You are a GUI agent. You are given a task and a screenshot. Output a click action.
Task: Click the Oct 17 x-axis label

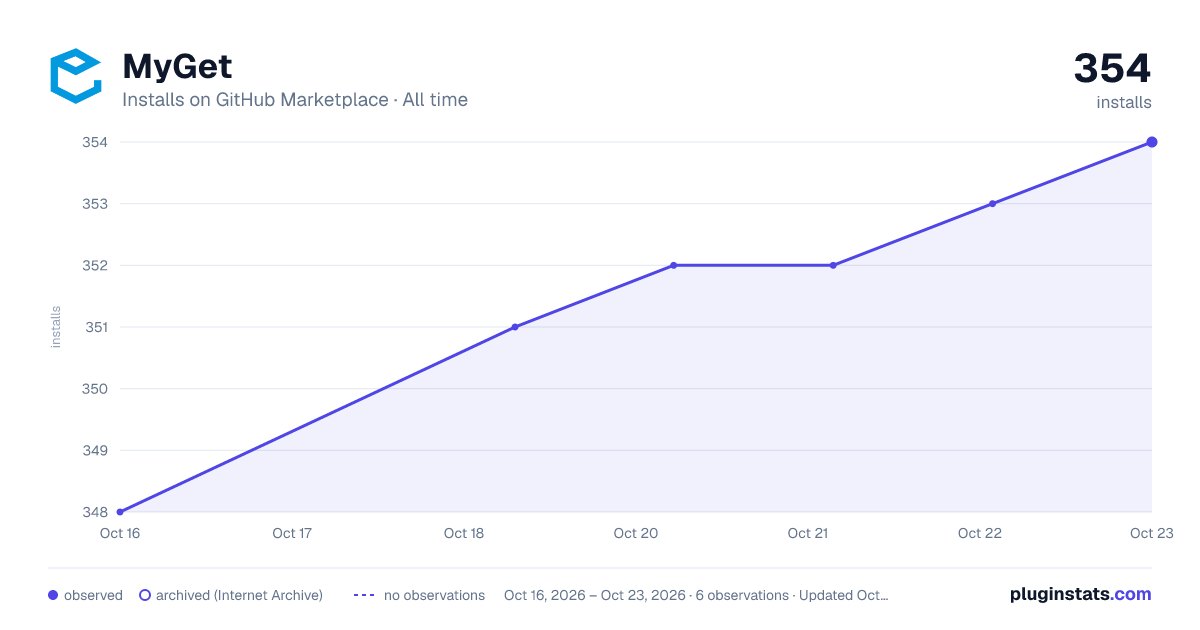tap(292, 533)
